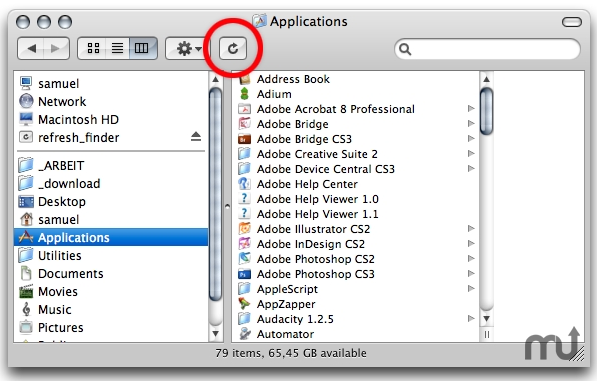Expand the Adobe Acrobat 8 Professional folder arrow

point(471,108)
